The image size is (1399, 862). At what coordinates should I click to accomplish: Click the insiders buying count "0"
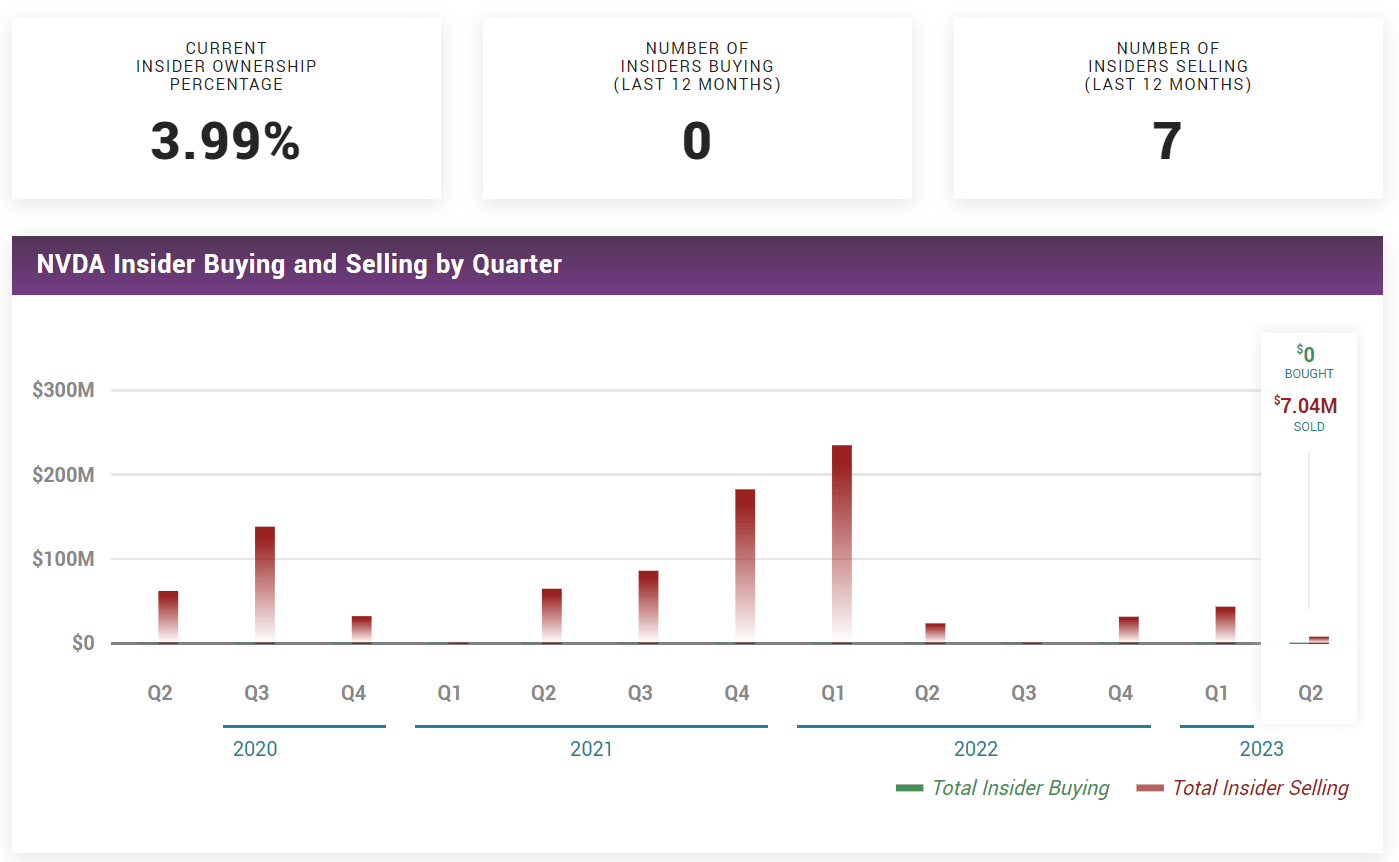697,141
